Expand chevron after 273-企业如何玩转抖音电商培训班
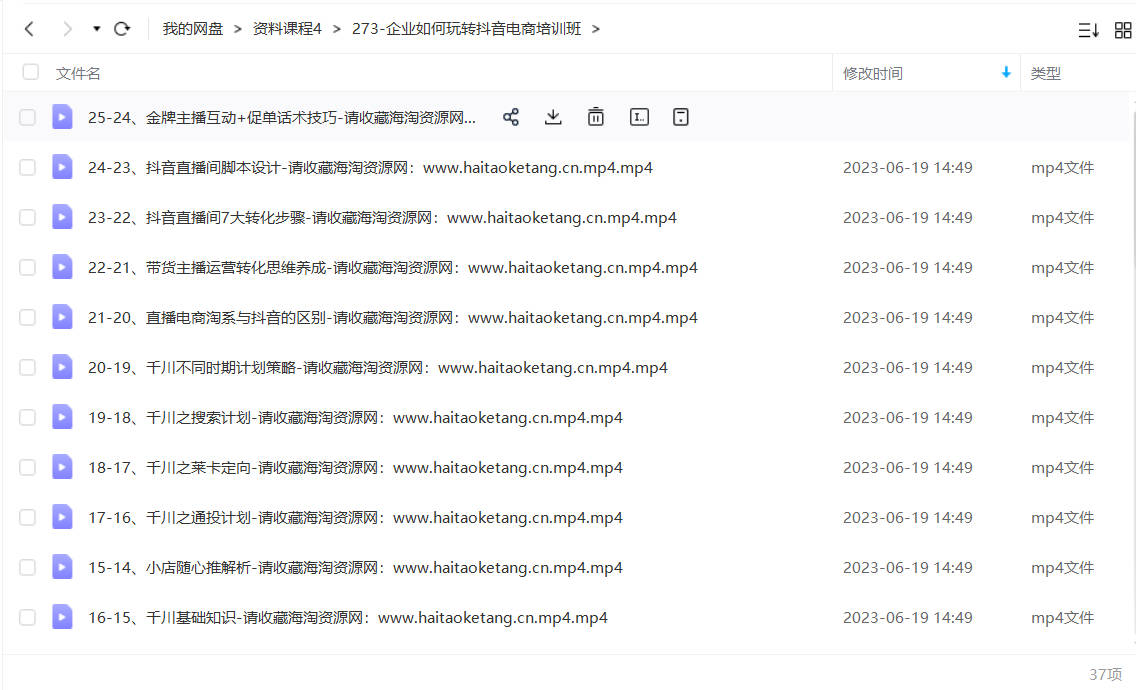Screen dimensions: 1136x690 click(x=596, y=29)
